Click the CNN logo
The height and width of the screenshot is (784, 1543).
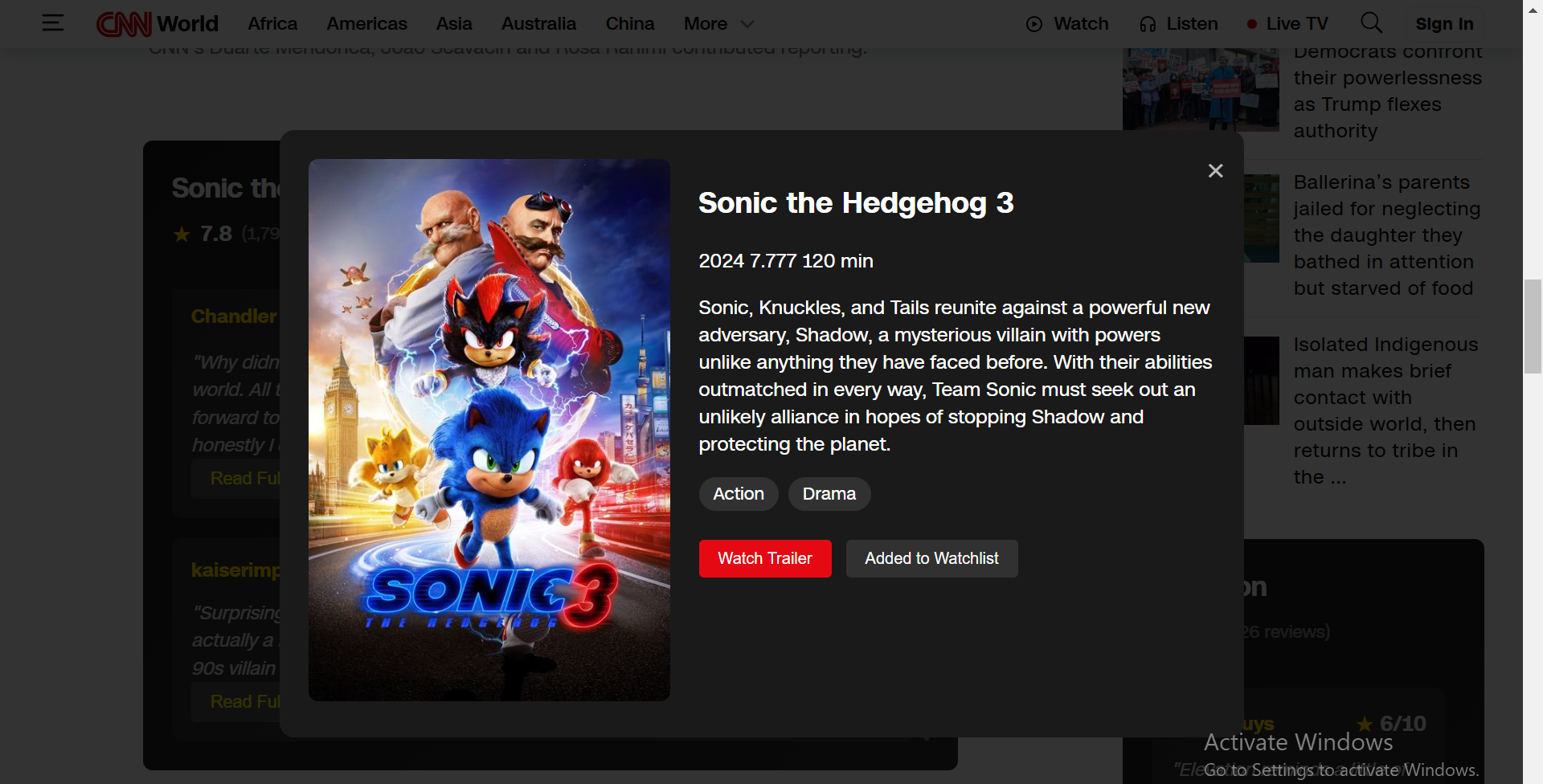point(124,24)
